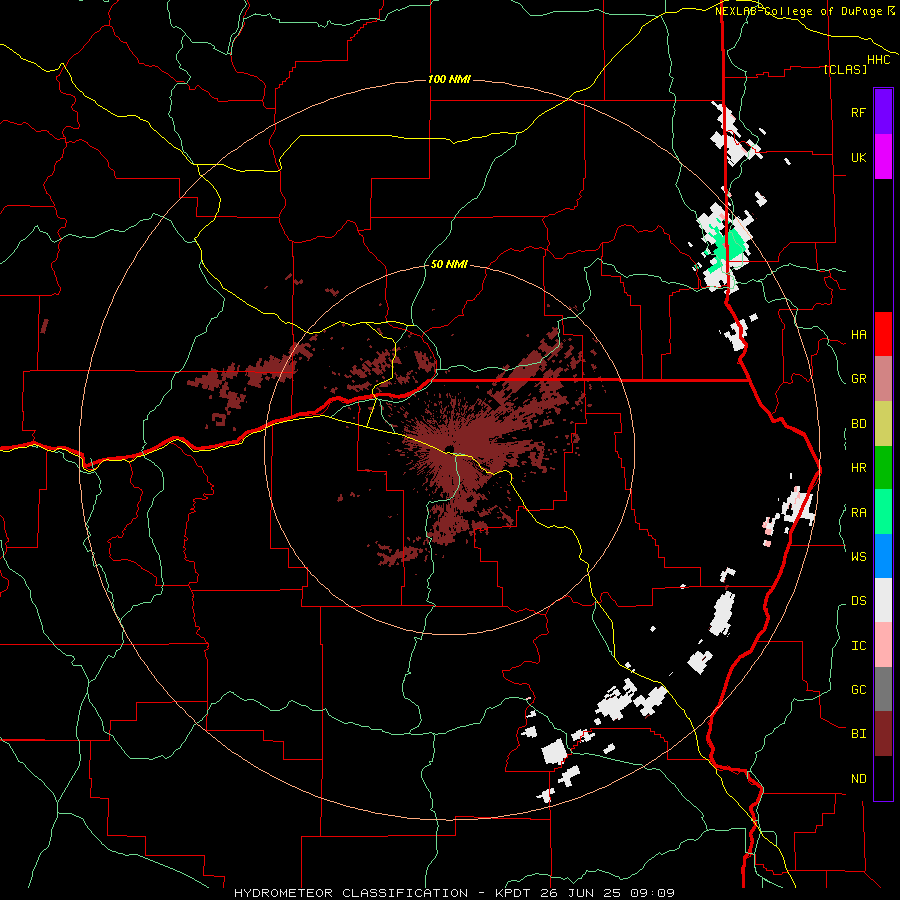Click the DS white legend swatch
The width and height of the screenshot is (900, 900).
(883, 600)
